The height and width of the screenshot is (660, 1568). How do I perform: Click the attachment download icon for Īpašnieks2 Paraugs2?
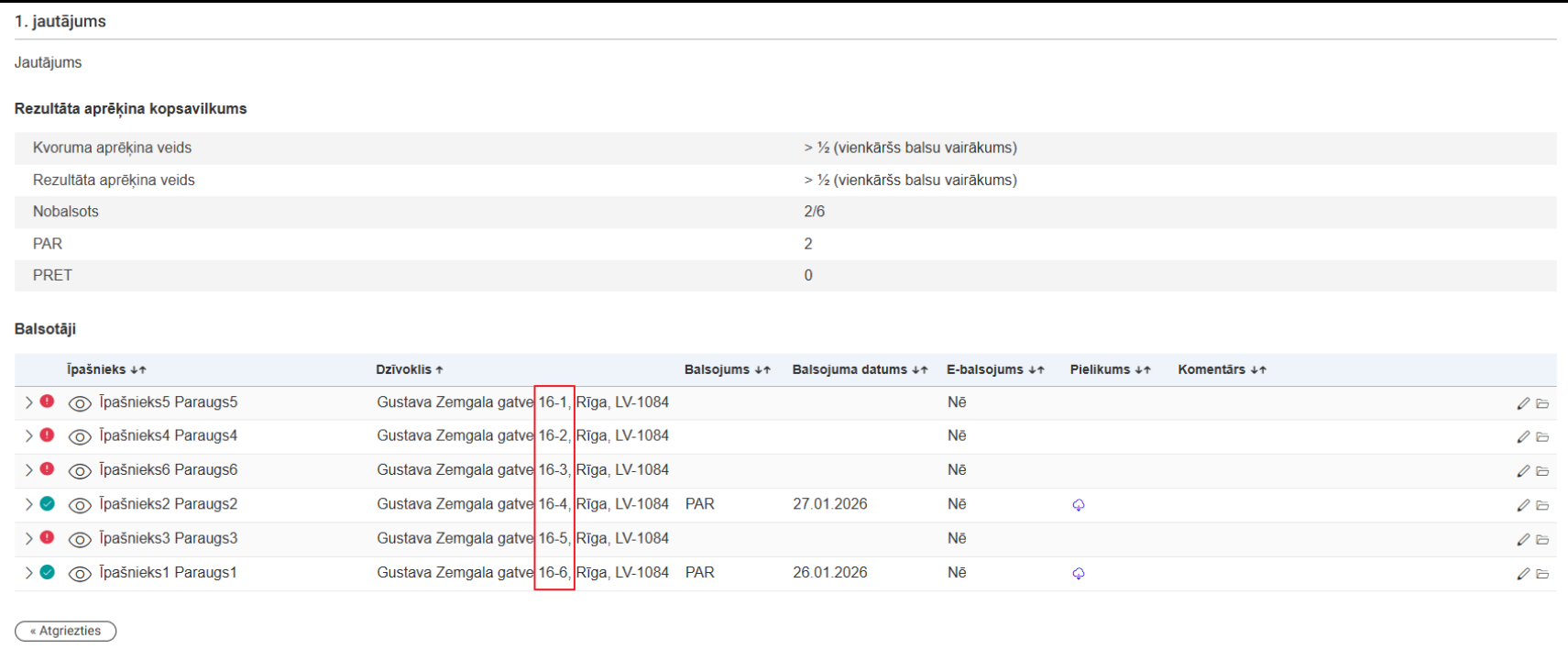point(1079,505)
